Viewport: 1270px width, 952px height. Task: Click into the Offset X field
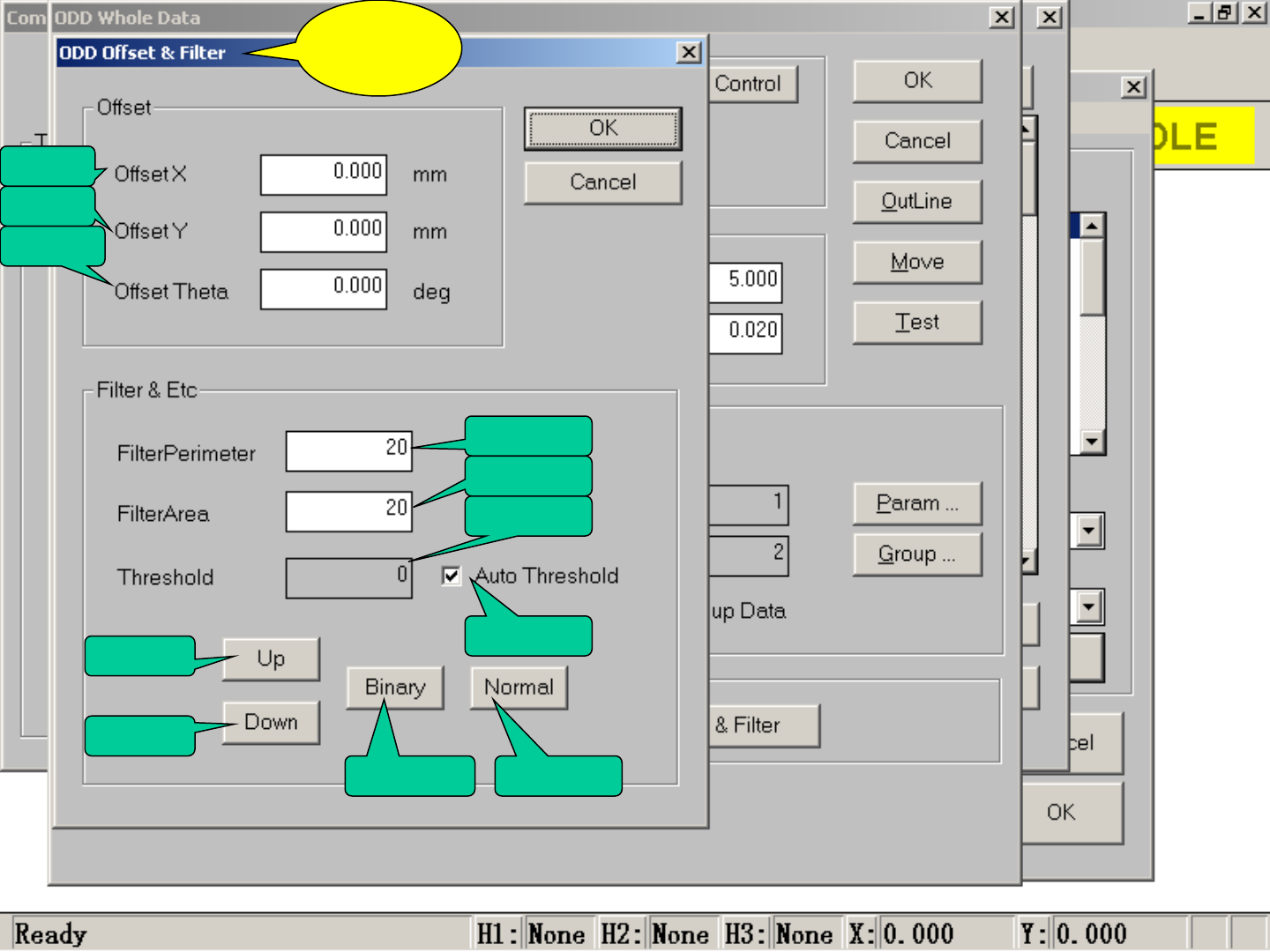(x=324, y=174)
